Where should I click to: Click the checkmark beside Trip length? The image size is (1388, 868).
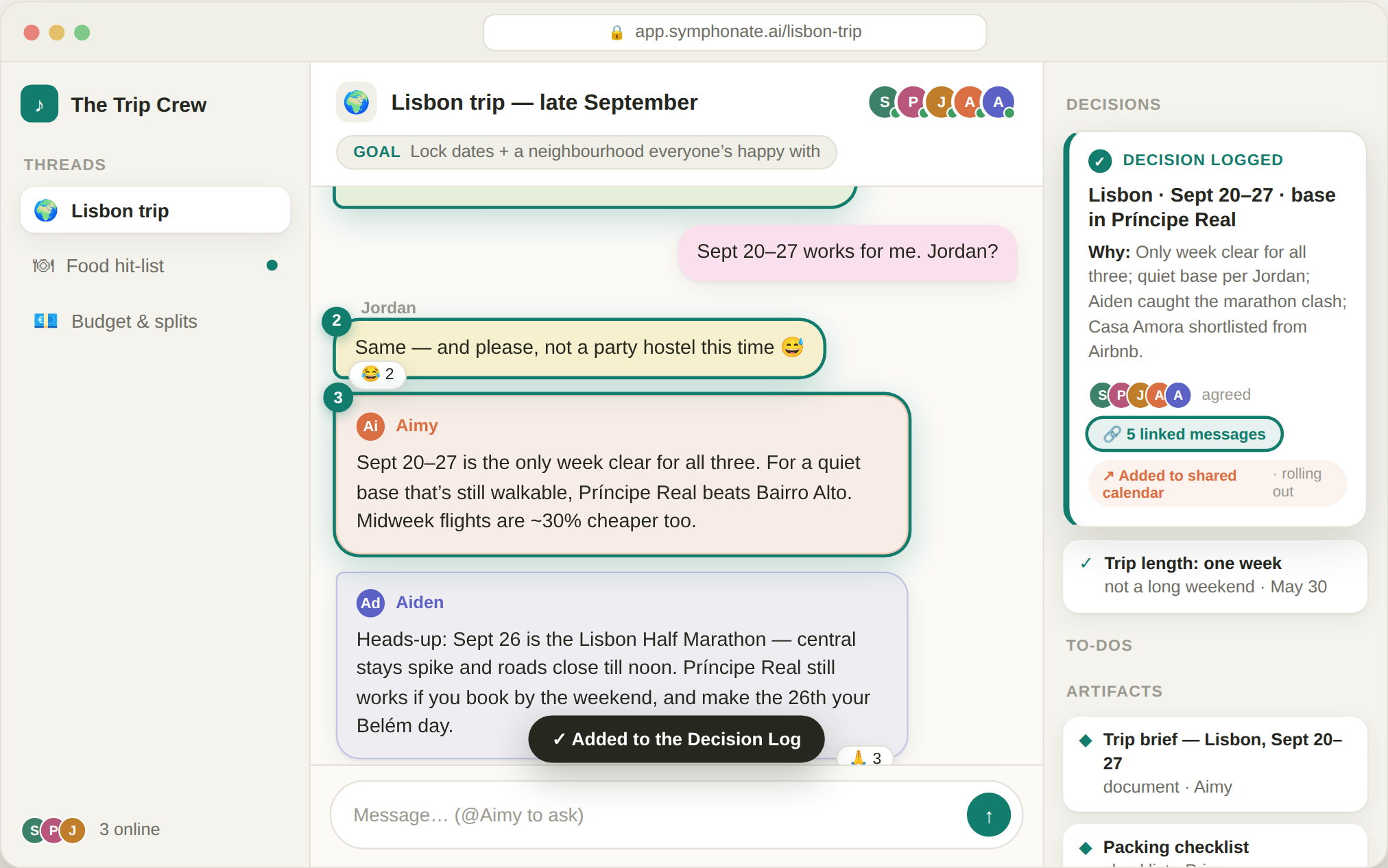point(1086,564)
